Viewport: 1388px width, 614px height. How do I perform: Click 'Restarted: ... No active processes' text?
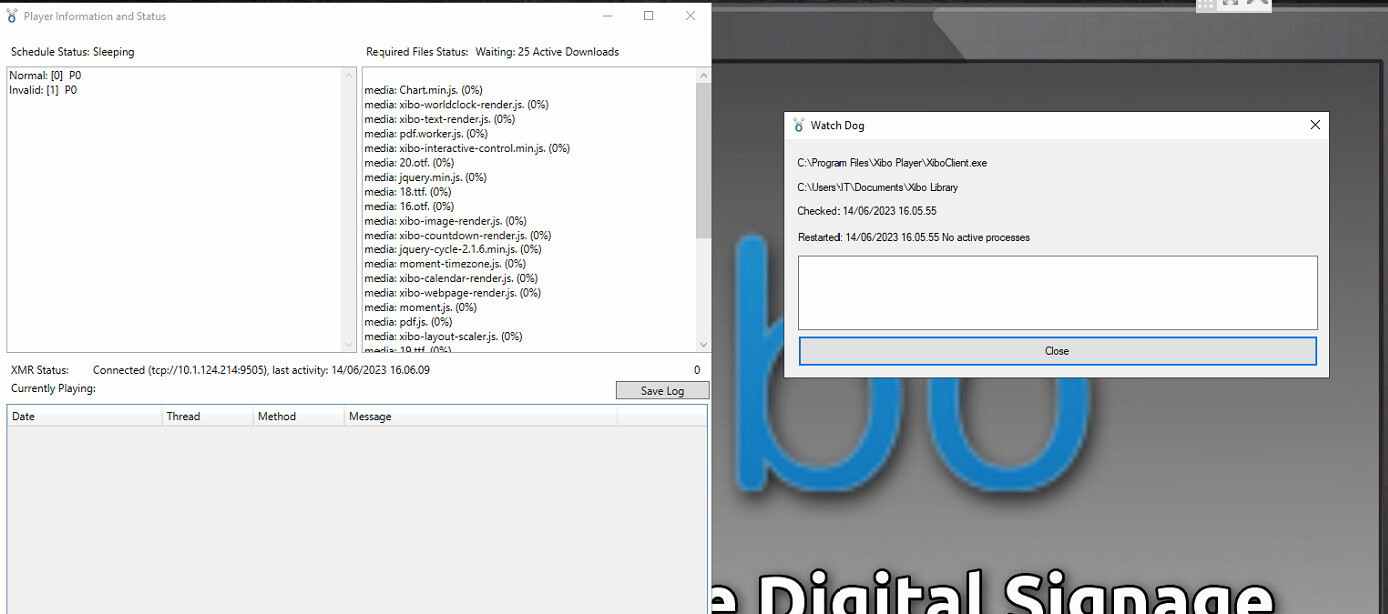914,238
